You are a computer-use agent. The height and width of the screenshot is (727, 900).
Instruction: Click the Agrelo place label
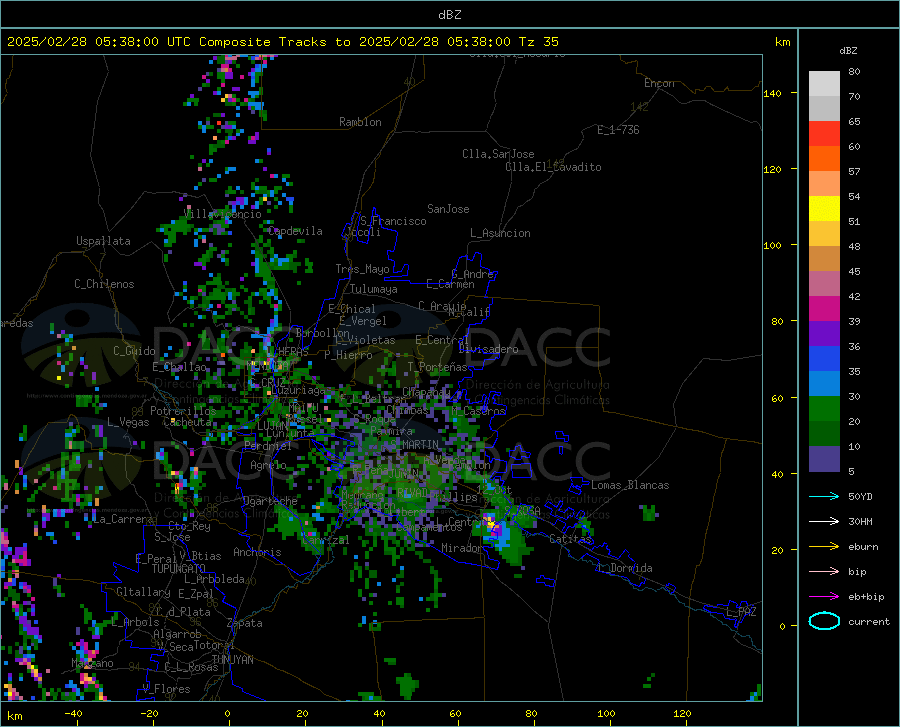click(268, 465)
